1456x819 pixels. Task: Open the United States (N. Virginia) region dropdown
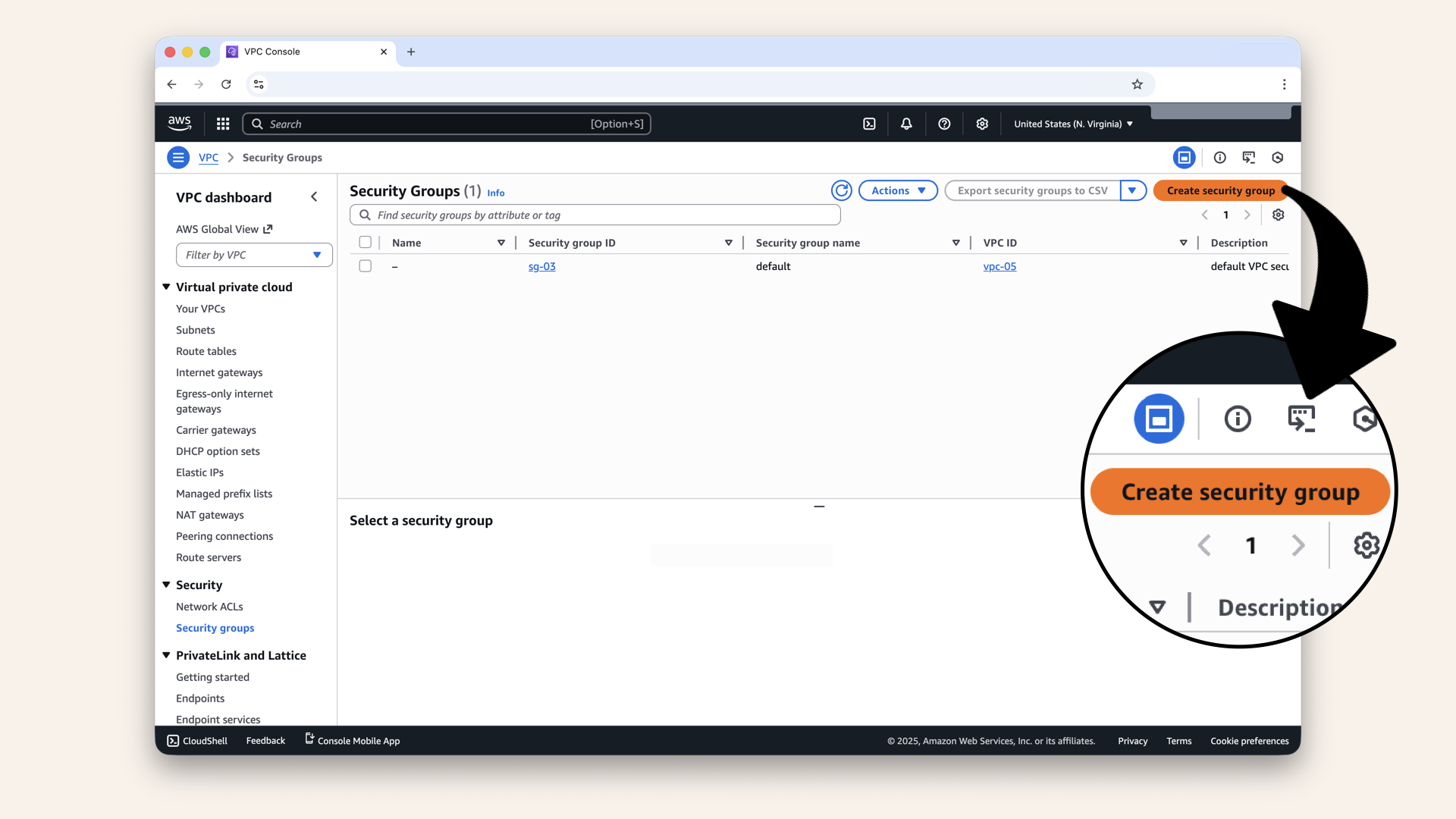(1072, 124)
